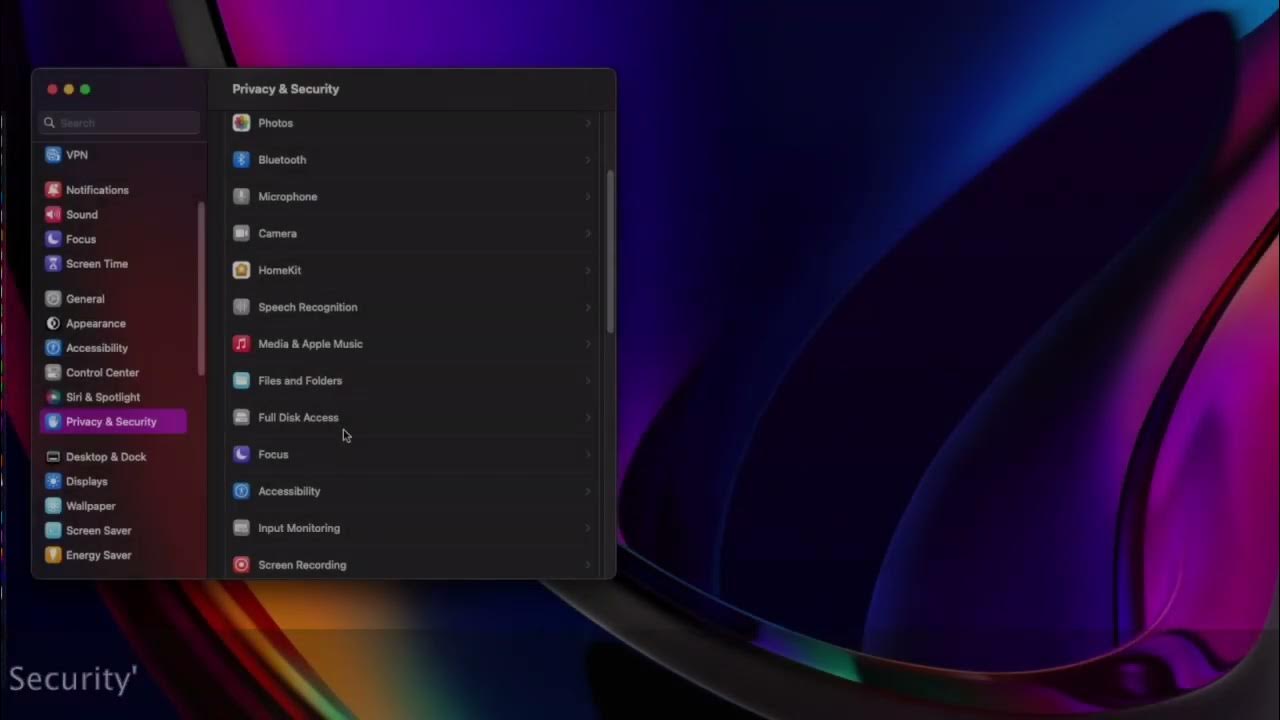Viewport: 1280px width, 720px height.
Task: Open the Input Monitoring label
Action: 299,528
